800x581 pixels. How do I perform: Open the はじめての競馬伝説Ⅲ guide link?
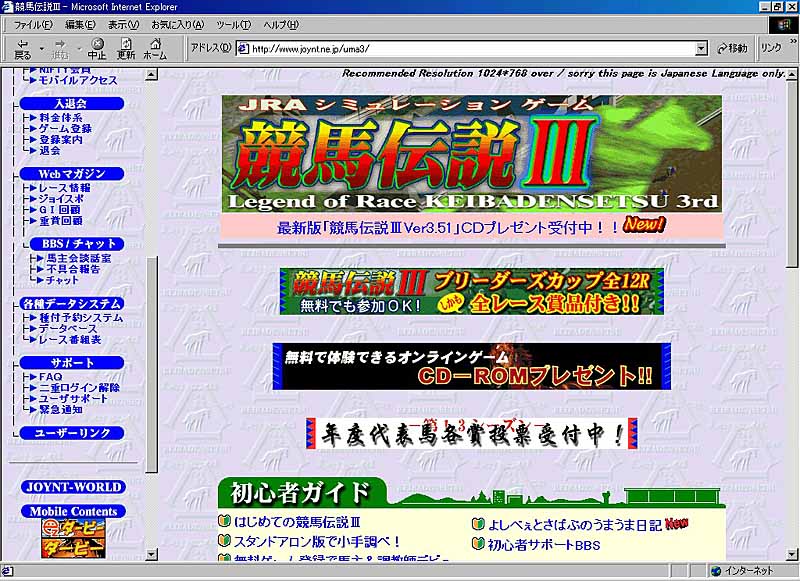[x=297, y=522]
